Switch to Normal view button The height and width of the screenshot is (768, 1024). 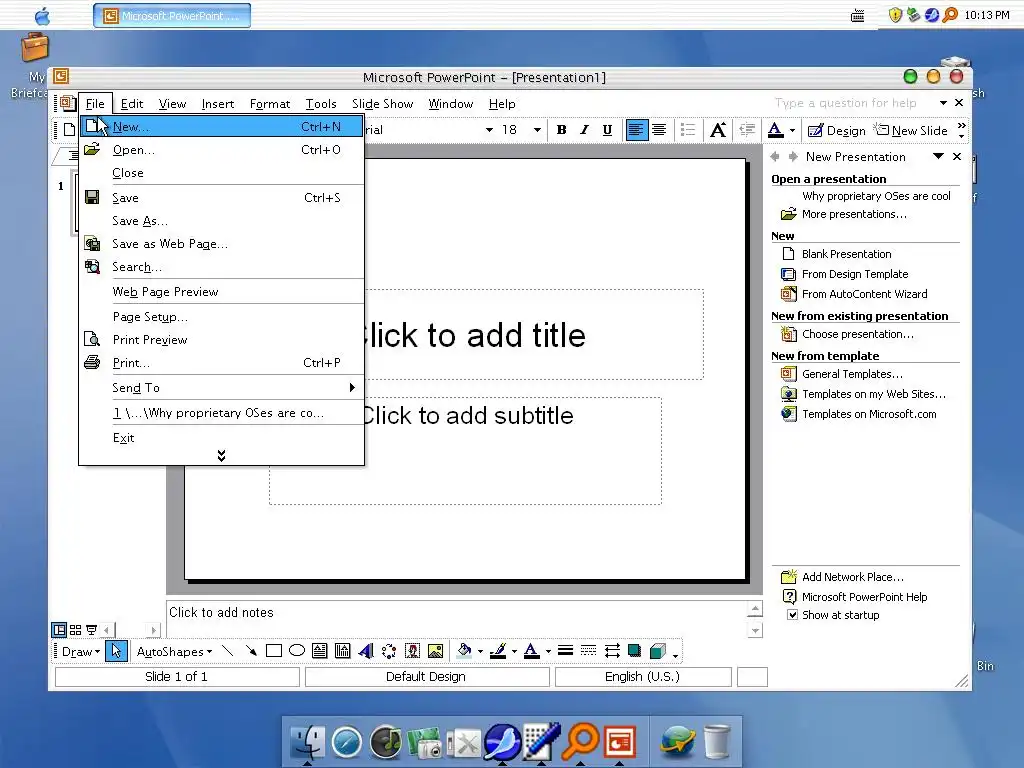click(x=59, y=630)
